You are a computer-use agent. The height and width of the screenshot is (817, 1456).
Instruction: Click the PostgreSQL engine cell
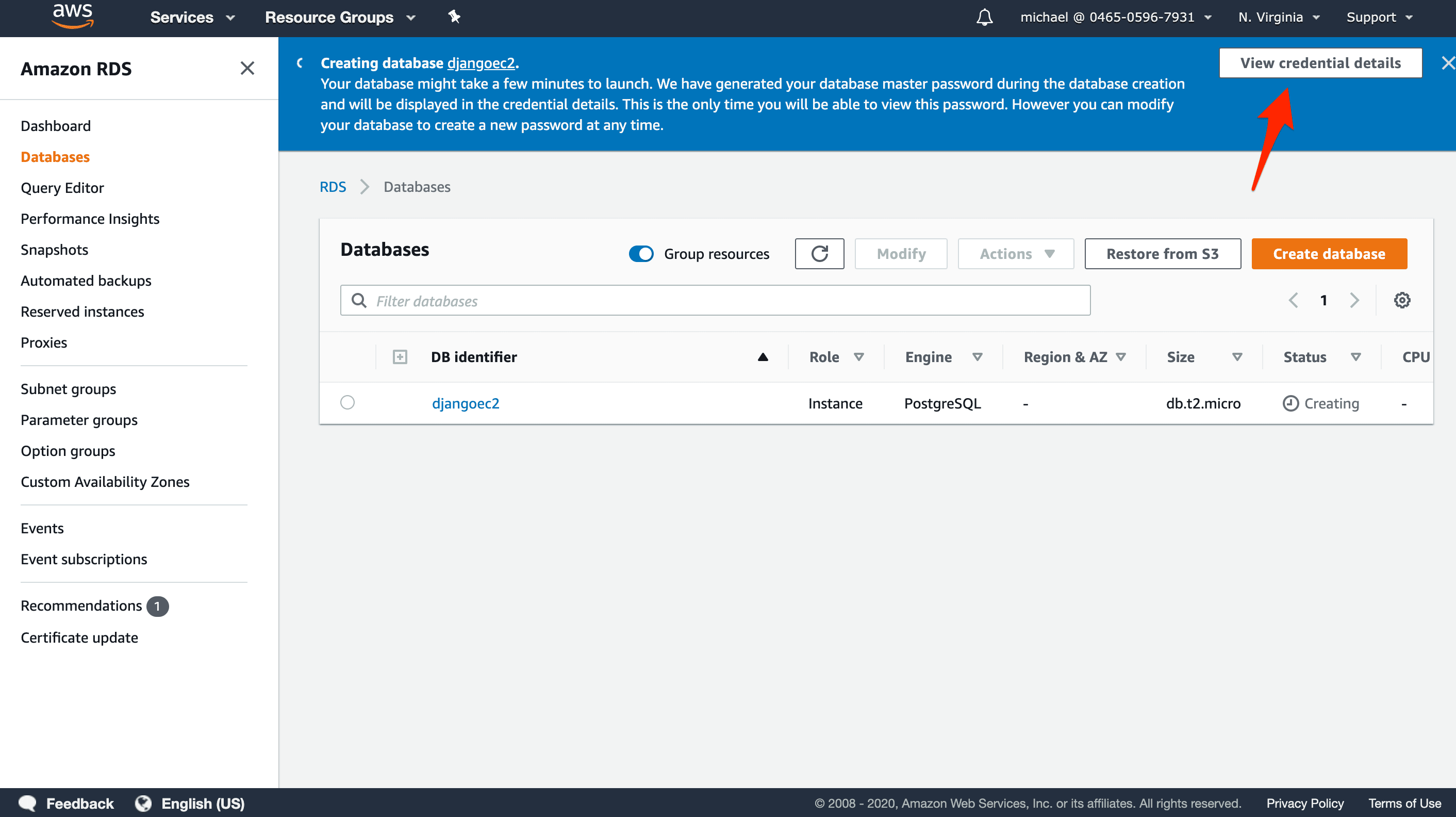pos(942,403)
